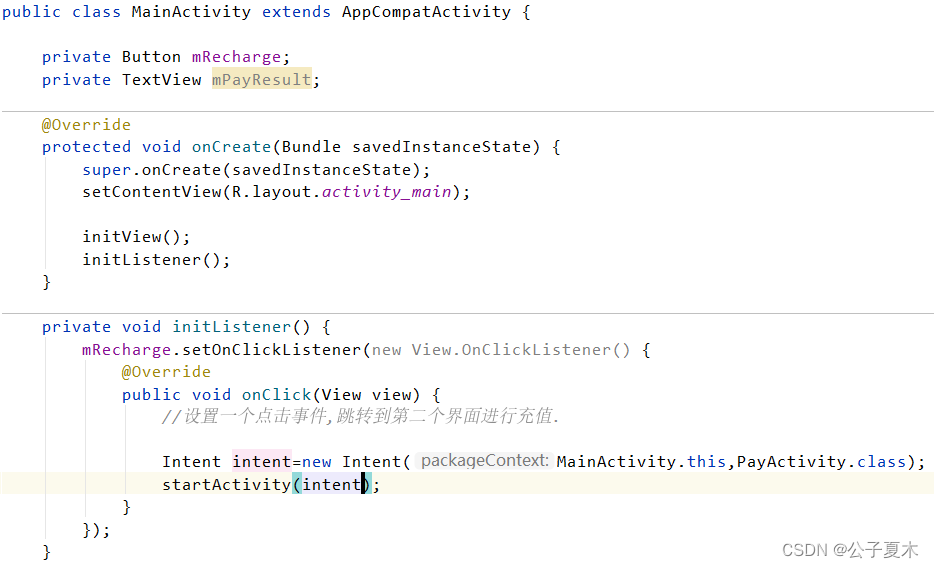Select the mRecharge field declaration

[236, 57]
